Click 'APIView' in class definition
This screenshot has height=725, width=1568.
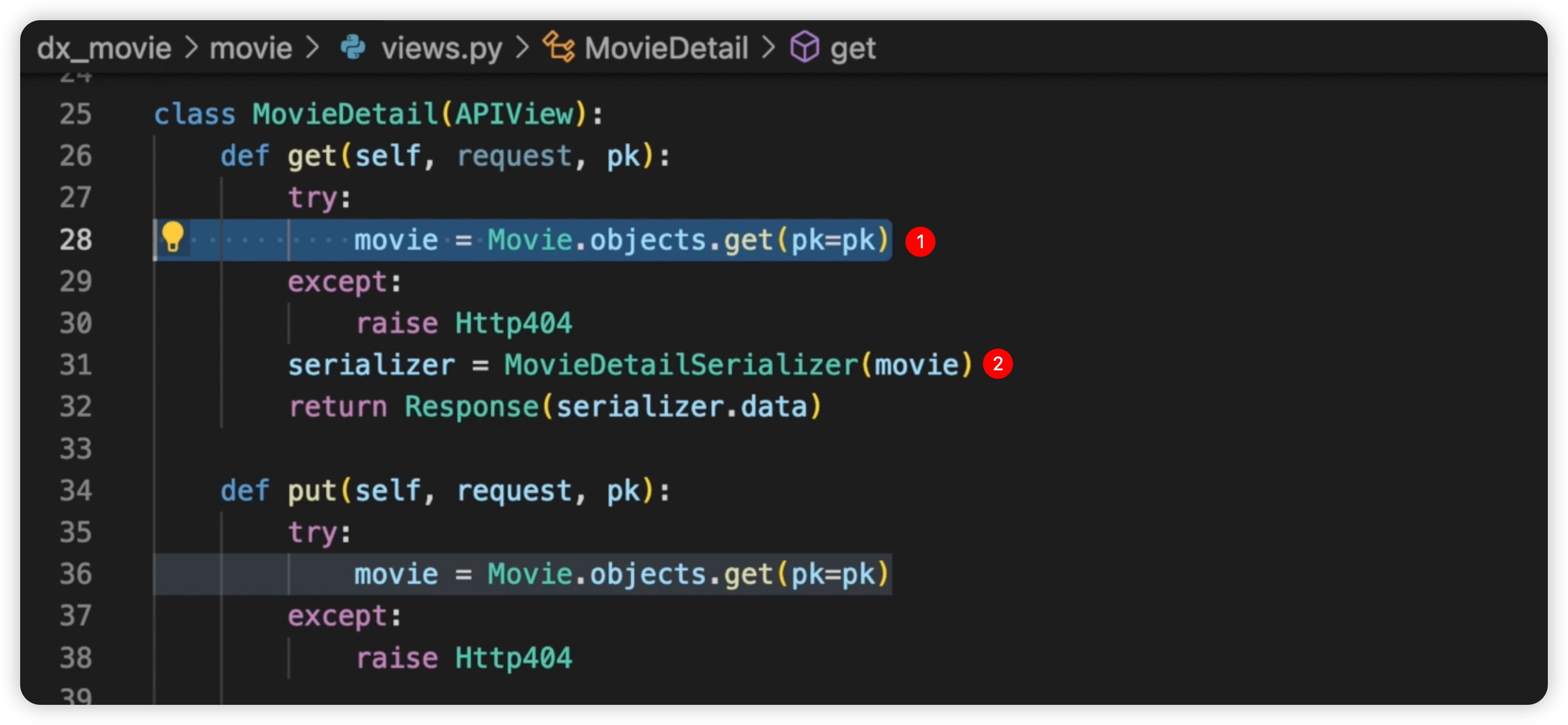[514, 114]
